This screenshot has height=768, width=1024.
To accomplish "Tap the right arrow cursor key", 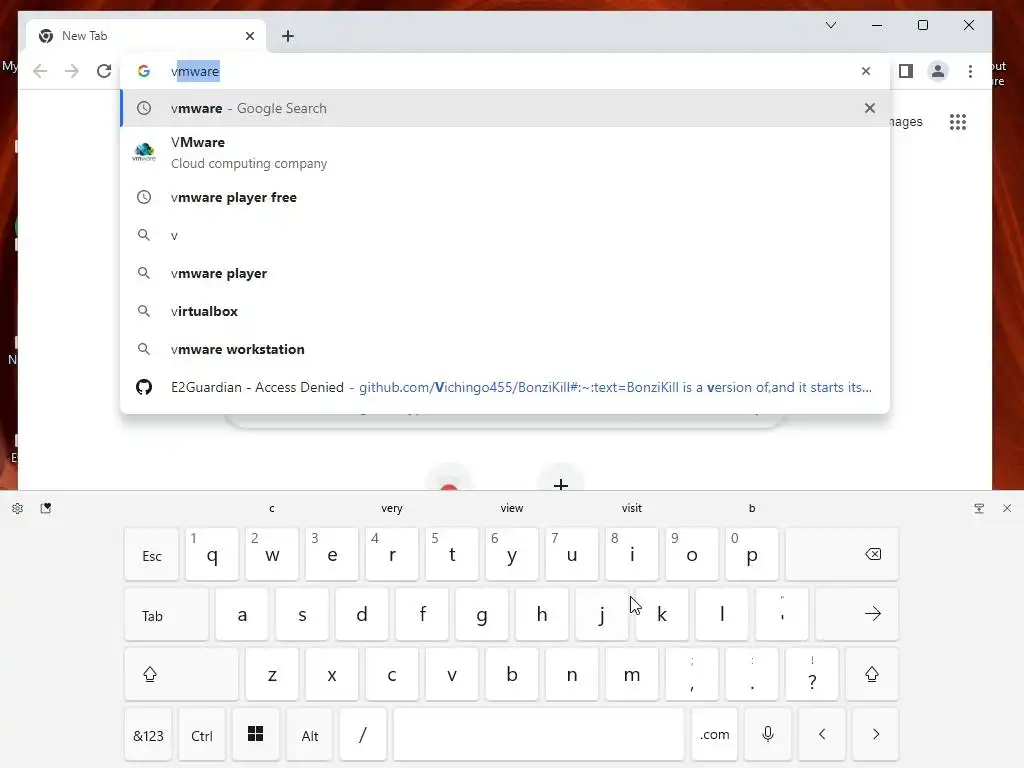I will pos(876,735).
